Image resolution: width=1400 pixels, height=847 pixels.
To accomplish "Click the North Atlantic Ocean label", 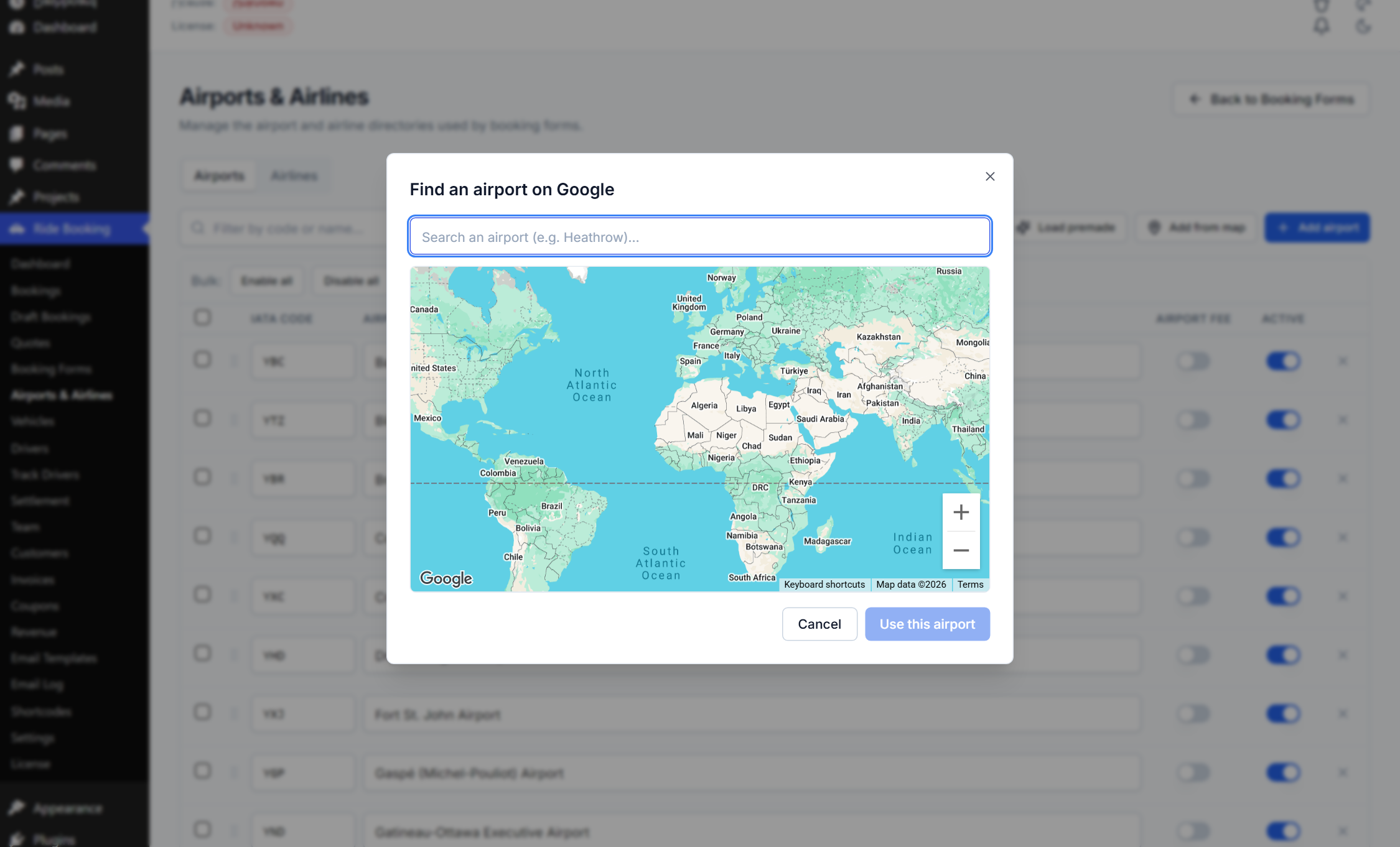I will 592,385.
